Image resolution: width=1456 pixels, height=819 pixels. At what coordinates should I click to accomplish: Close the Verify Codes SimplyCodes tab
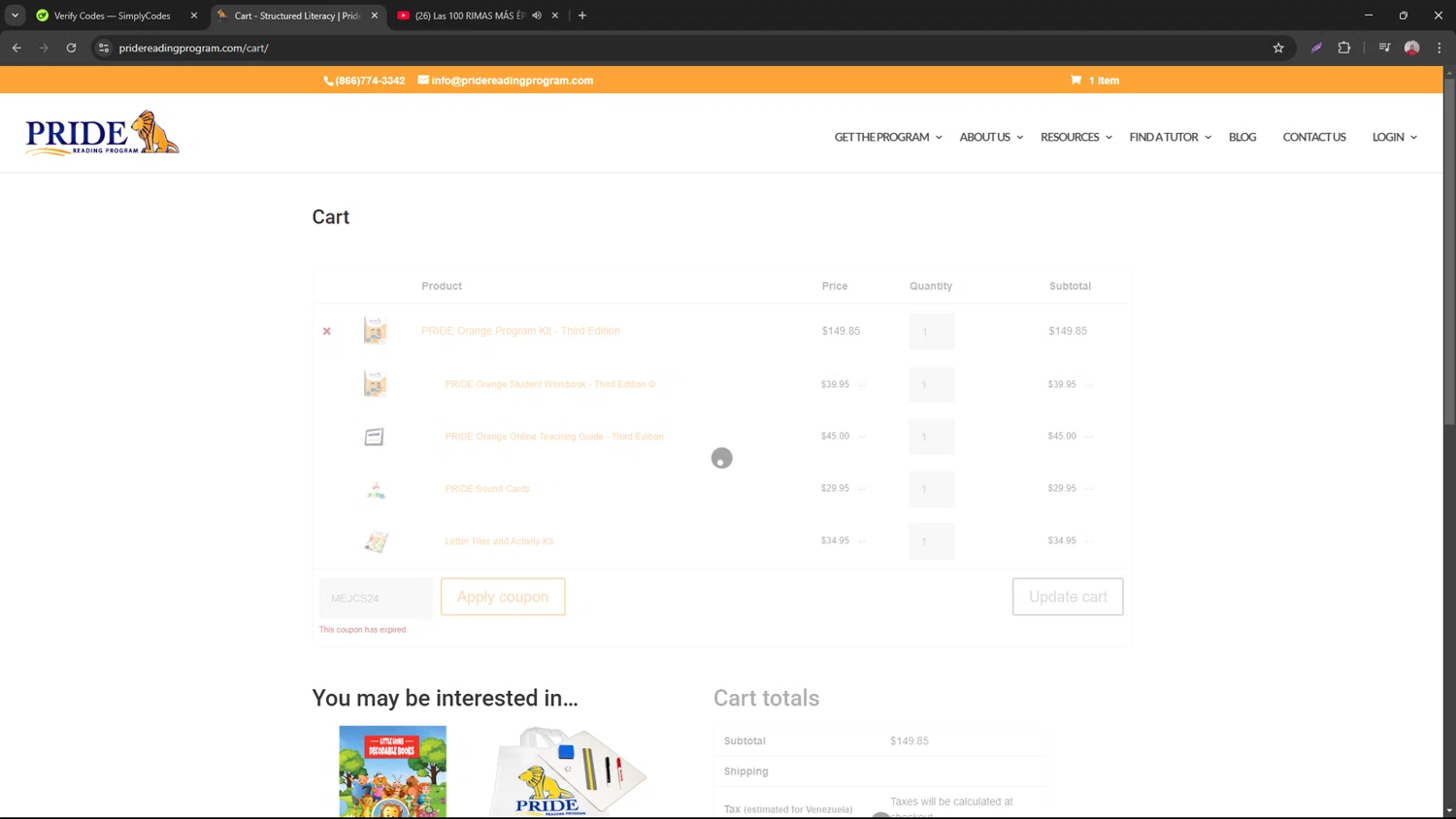[194, 16]
